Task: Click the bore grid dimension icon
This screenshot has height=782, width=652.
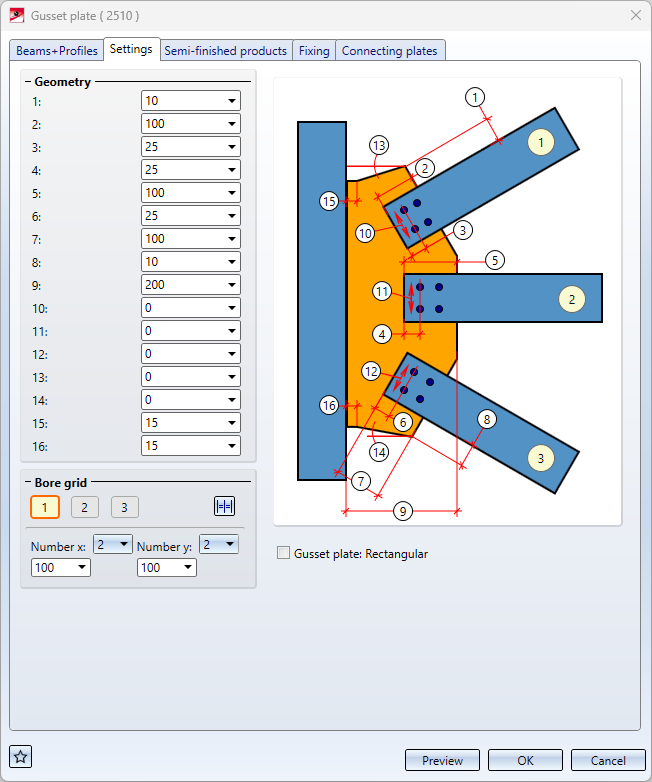Action: (224, 507)
